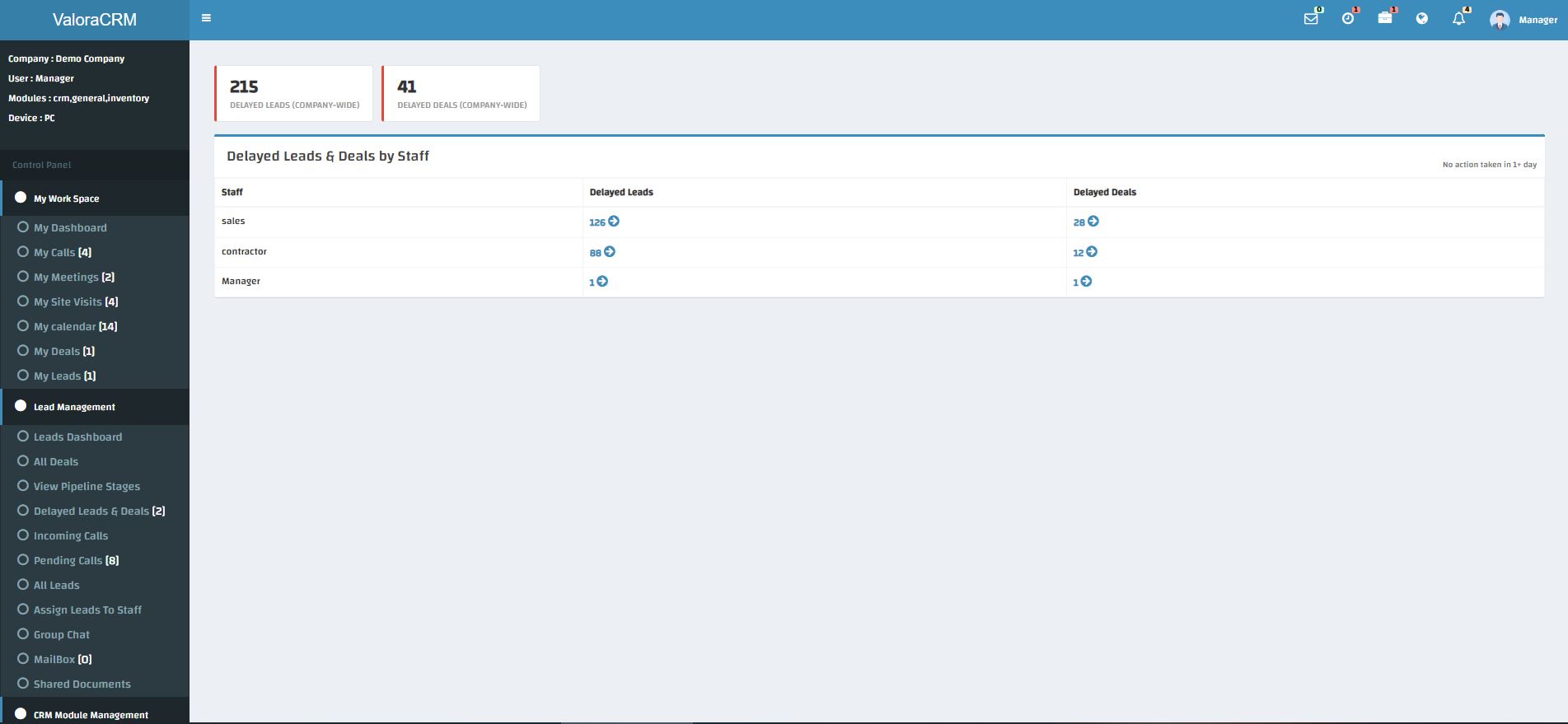Open My calendar [14]
This screenshot has width=1568, height=724.
point(76,326)
